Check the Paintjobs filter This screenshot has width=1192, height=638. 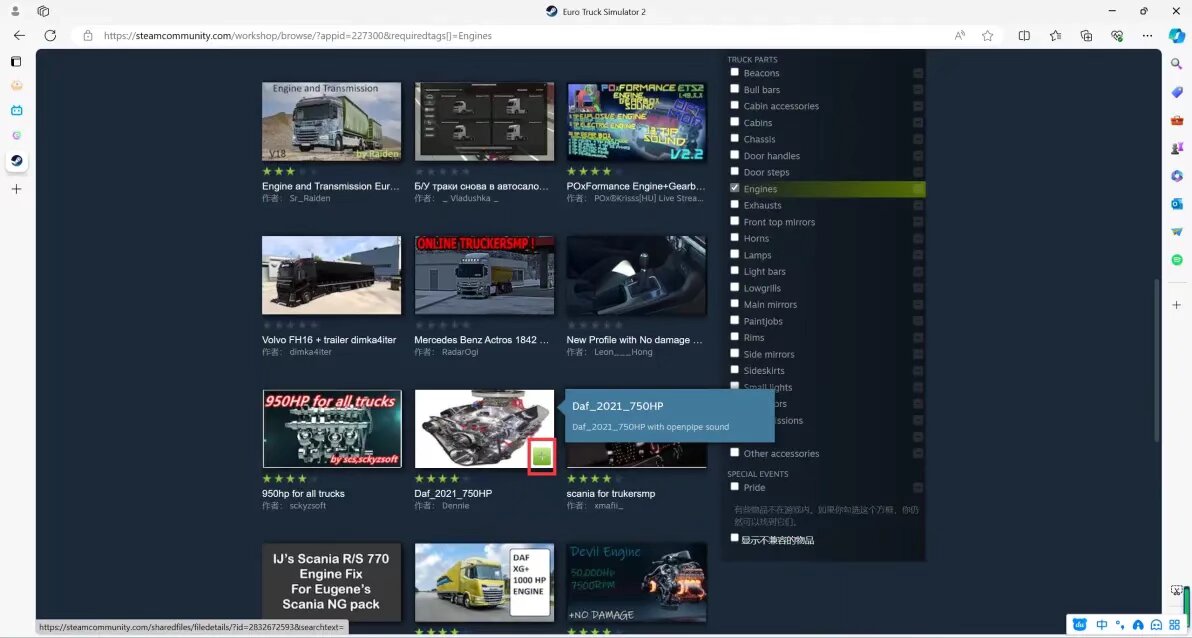pos(734,320)
